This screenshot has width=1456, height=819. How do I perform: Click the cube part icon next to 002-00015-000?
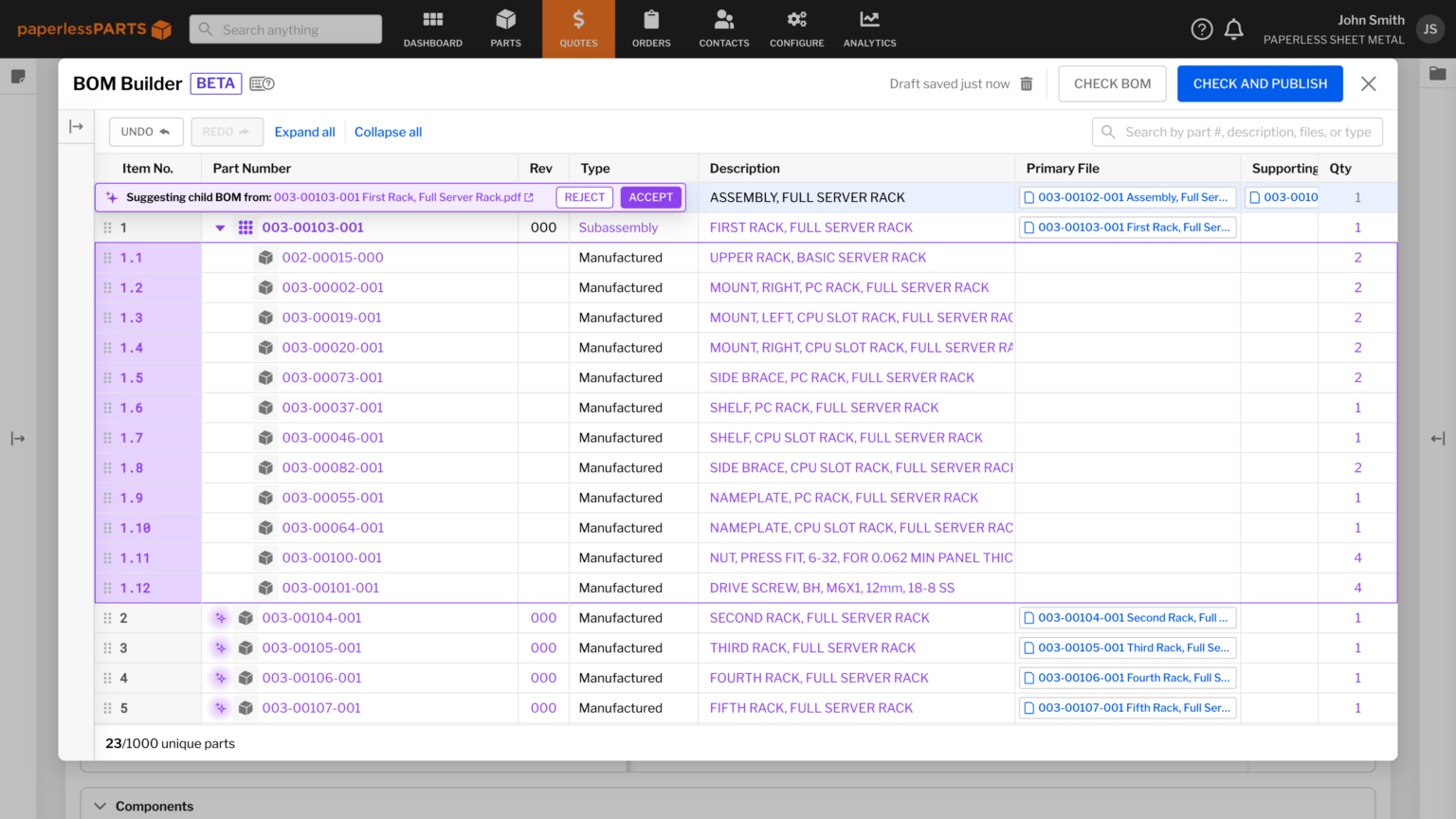point(265,257)
